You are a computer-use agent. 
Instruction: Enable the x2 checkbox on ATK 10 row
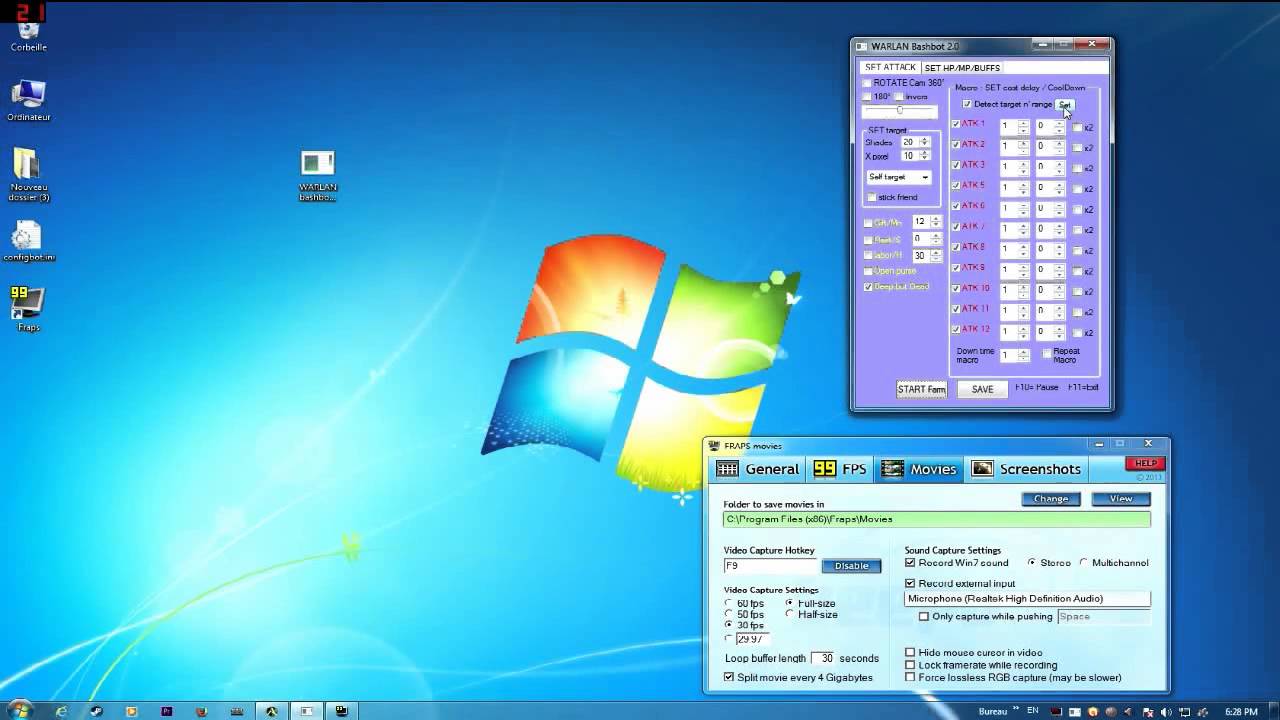pos(1077,291)
